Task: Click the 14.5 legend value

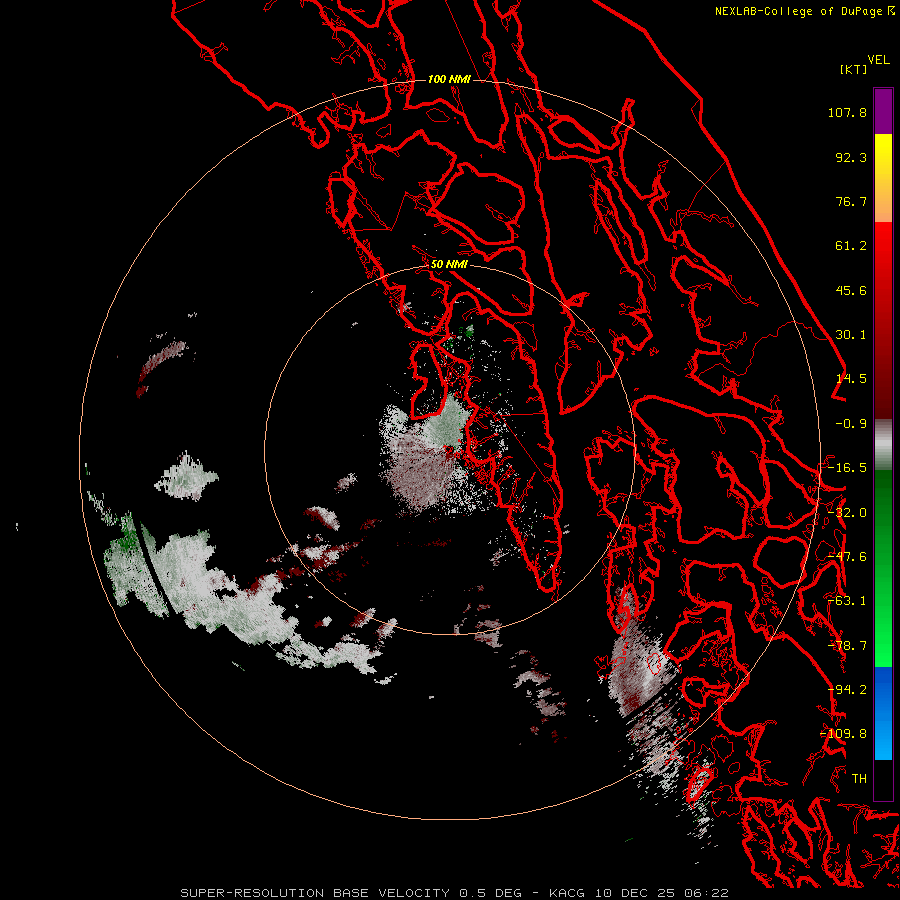Action: click(x=851, y=379)
